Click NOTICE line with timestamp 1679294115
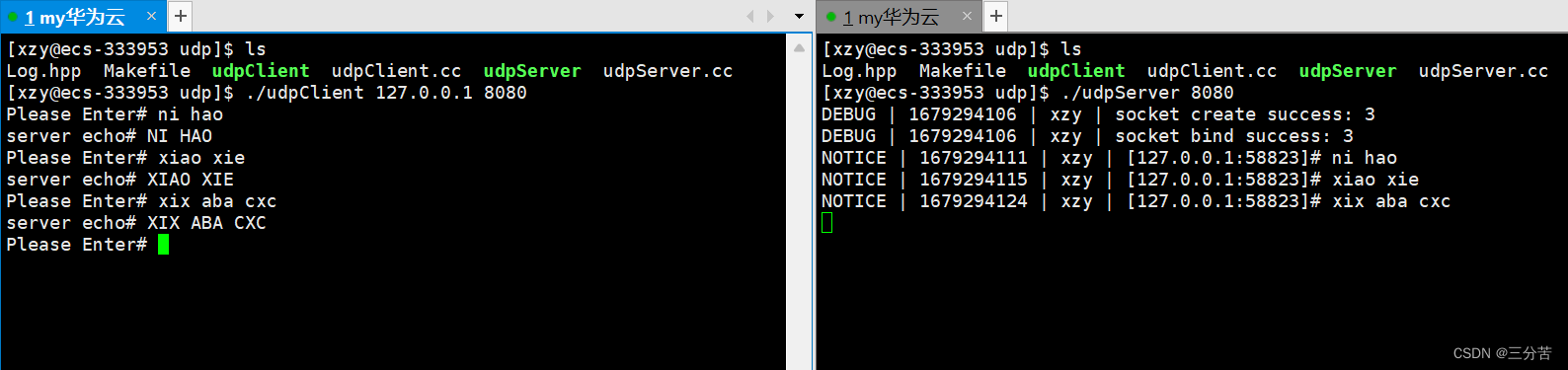This screenshot has width=1568, height=370. tap(1120, 180)
